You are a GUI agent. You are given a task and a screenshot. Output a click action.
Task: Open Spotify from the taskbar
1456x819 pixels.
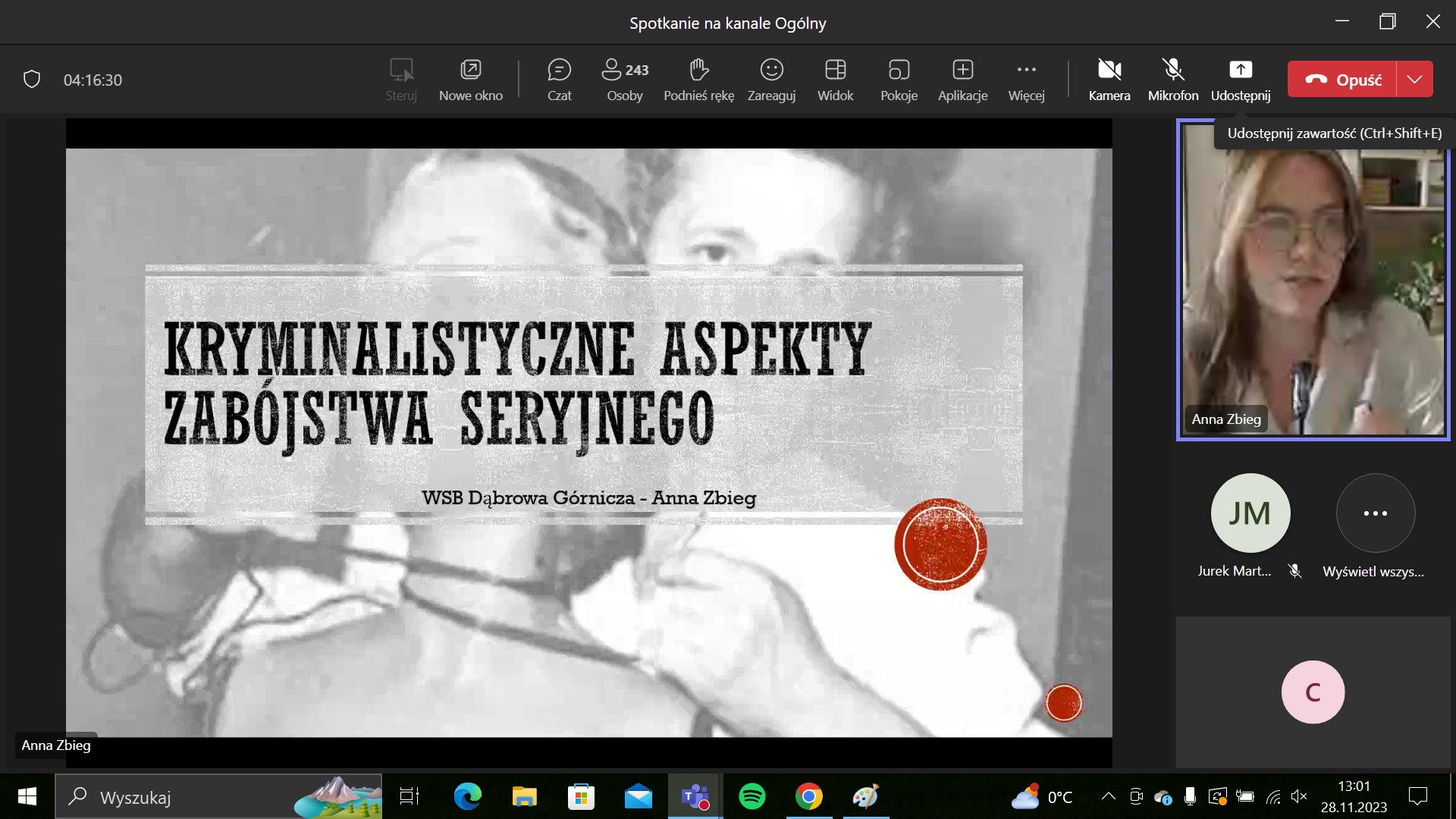[752, 796]
